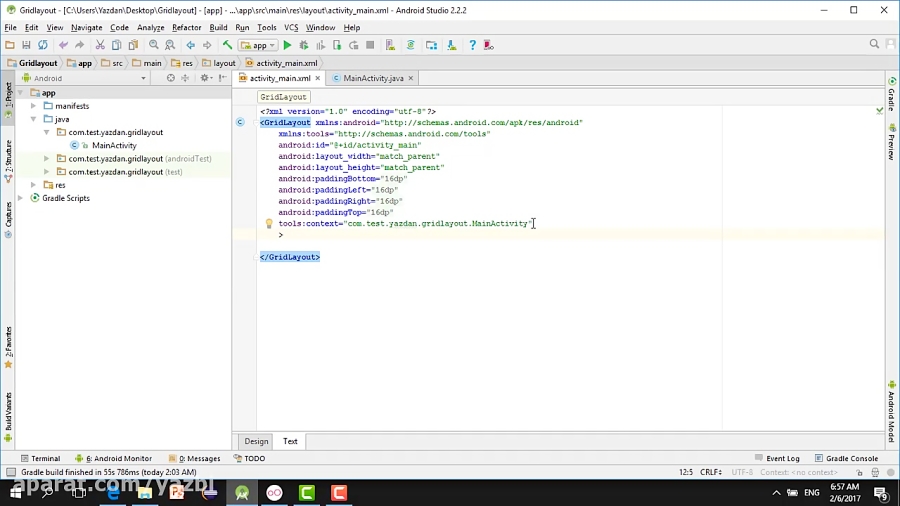Screen dimensions: 900x506
Task: Click the Help question mark icon
Action: [x=472, y=45]
